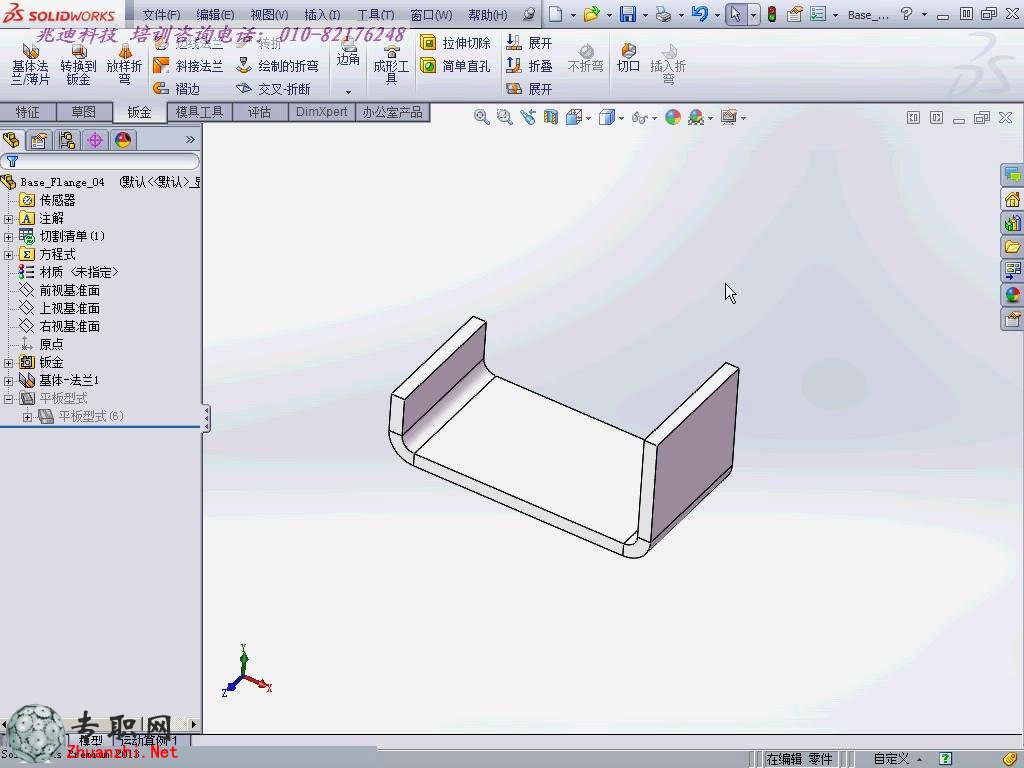Open the 帮助(H) menu
1024x768 pixels.
point(487,14)
